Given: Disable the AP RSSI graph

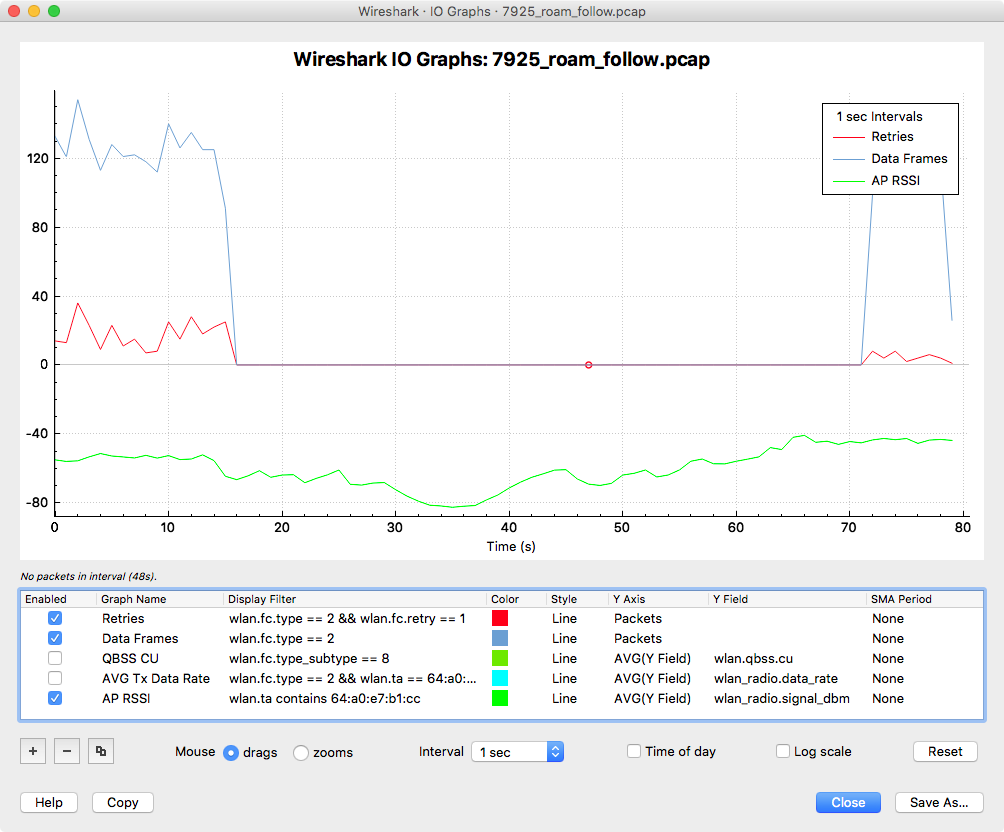Looking at the screenshot, I should [55, 698].
